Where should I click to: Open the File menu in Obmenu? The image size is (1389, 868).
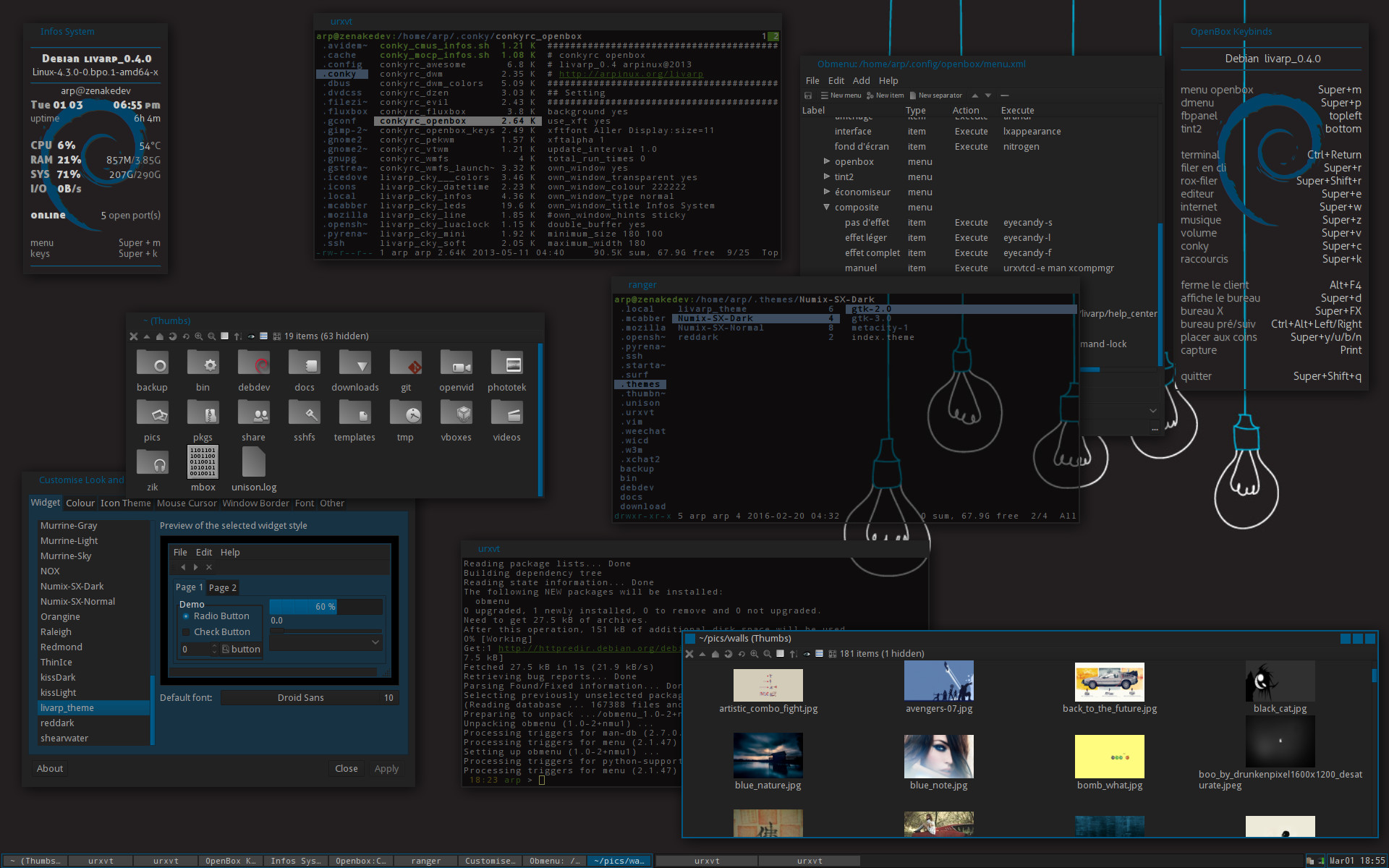coord(812,81)
